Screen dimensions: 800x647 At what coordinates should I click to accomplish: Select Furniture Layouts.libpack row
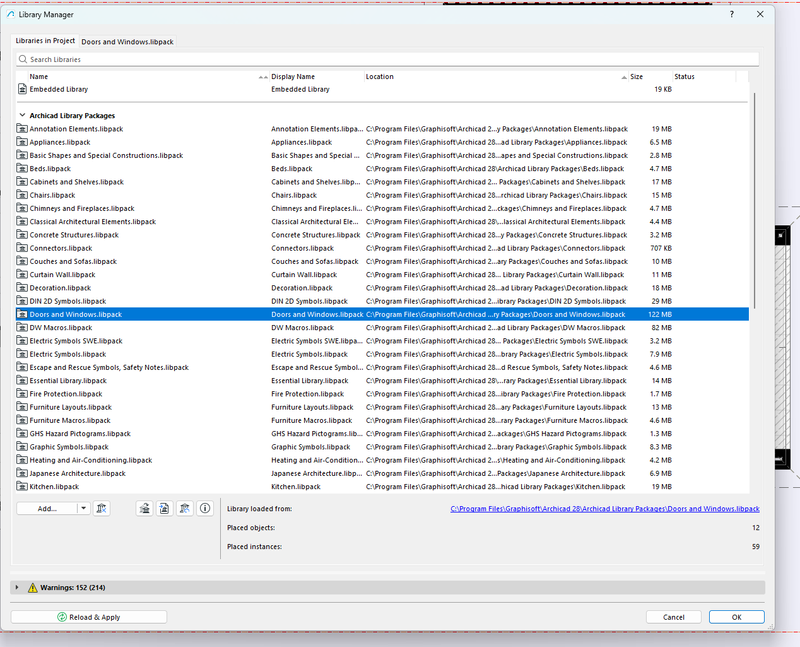click(x=383, y=407)
